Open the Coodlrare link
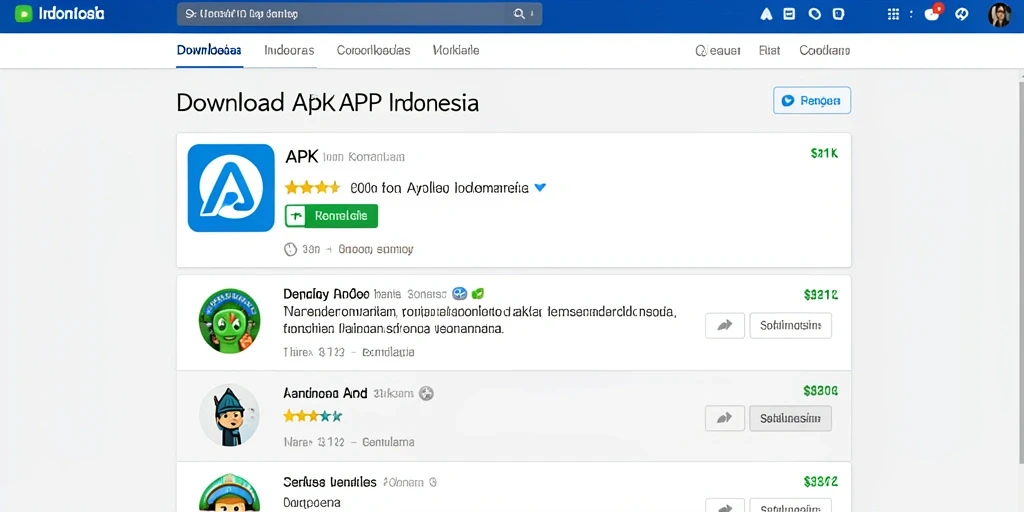Viewport: 1024px width, 512px height. point(825,51)
